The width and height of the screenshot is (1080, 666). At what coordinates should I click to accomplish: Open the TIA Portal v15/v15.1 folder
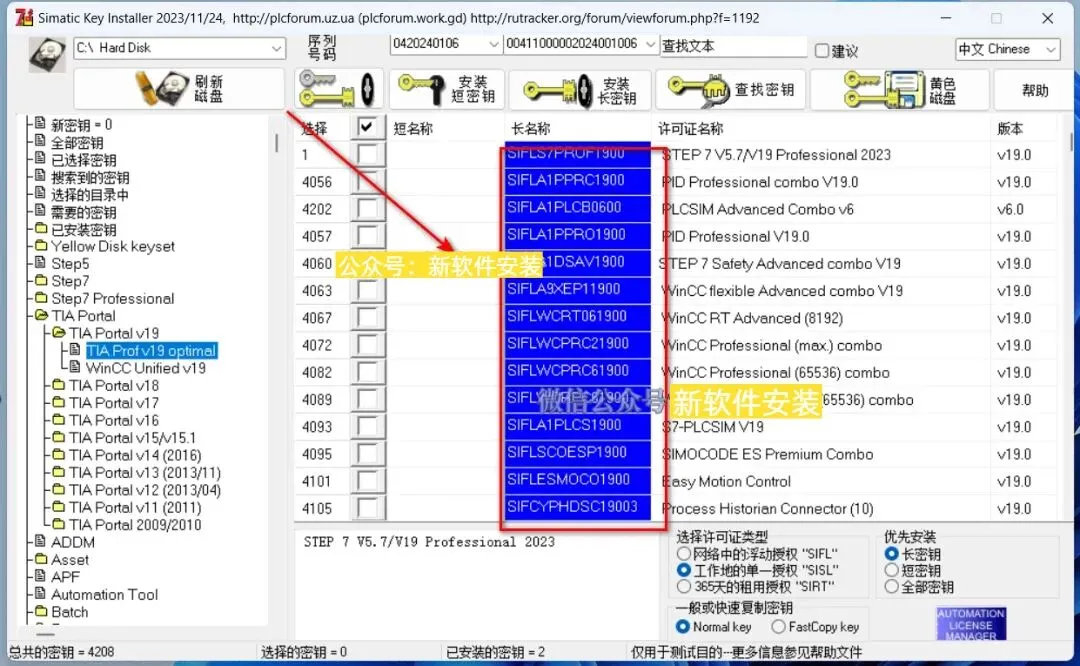tap(132, 438)
